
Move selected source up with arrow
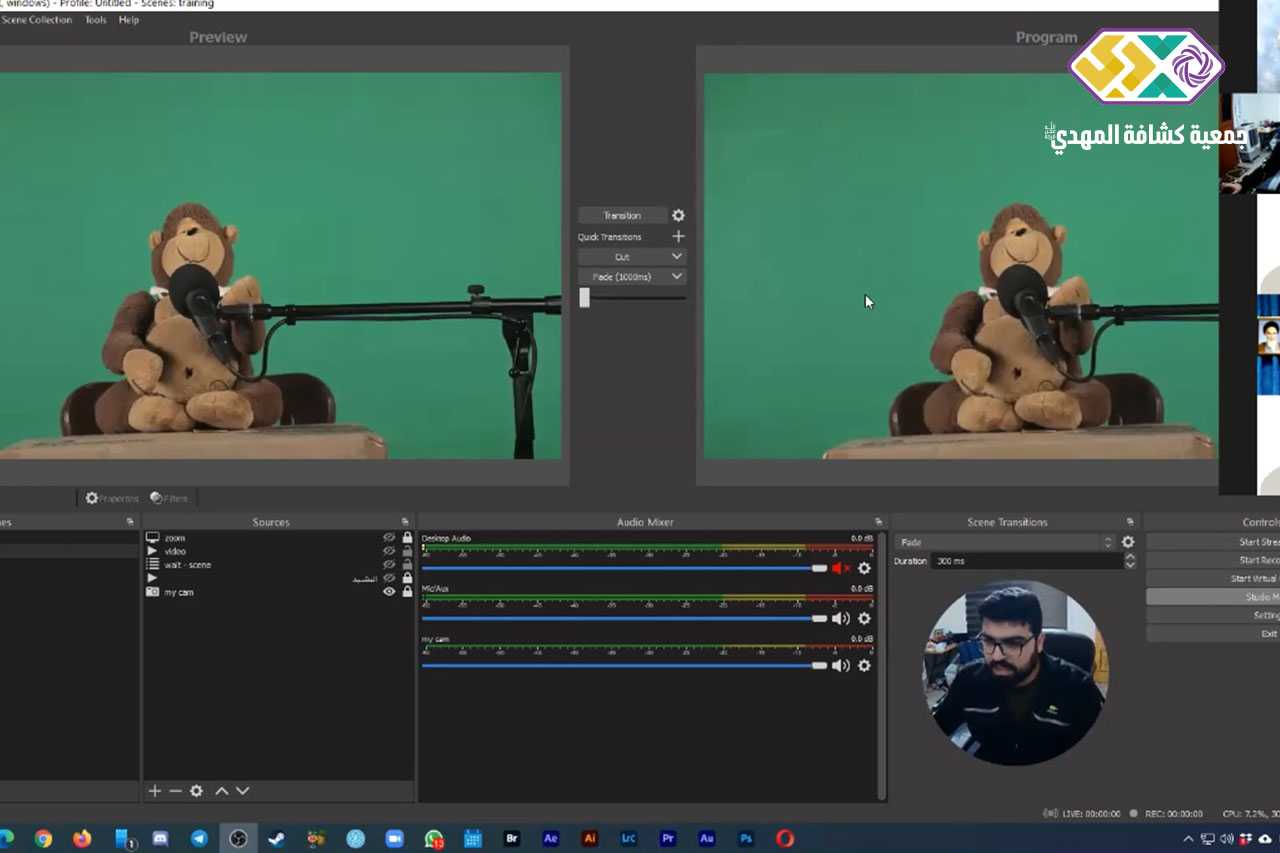click(x=222, y=791)
